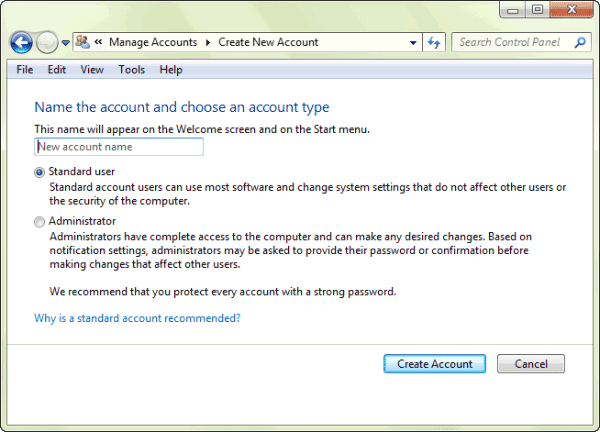Click Manage Accounts in the breadcrumb
This screenshot has width=600, height=432.
coord(153,42)
